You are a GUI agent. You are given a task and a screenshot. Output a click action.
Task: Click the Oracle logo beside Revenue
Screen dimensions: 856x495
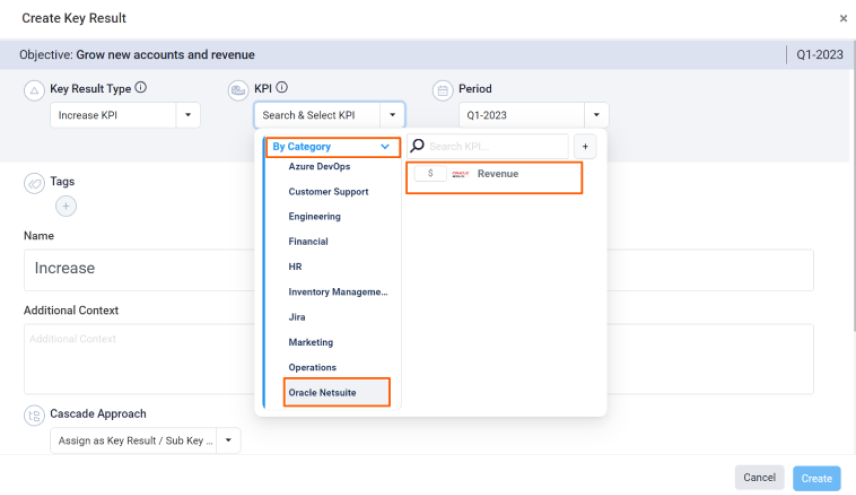point(460,174)
